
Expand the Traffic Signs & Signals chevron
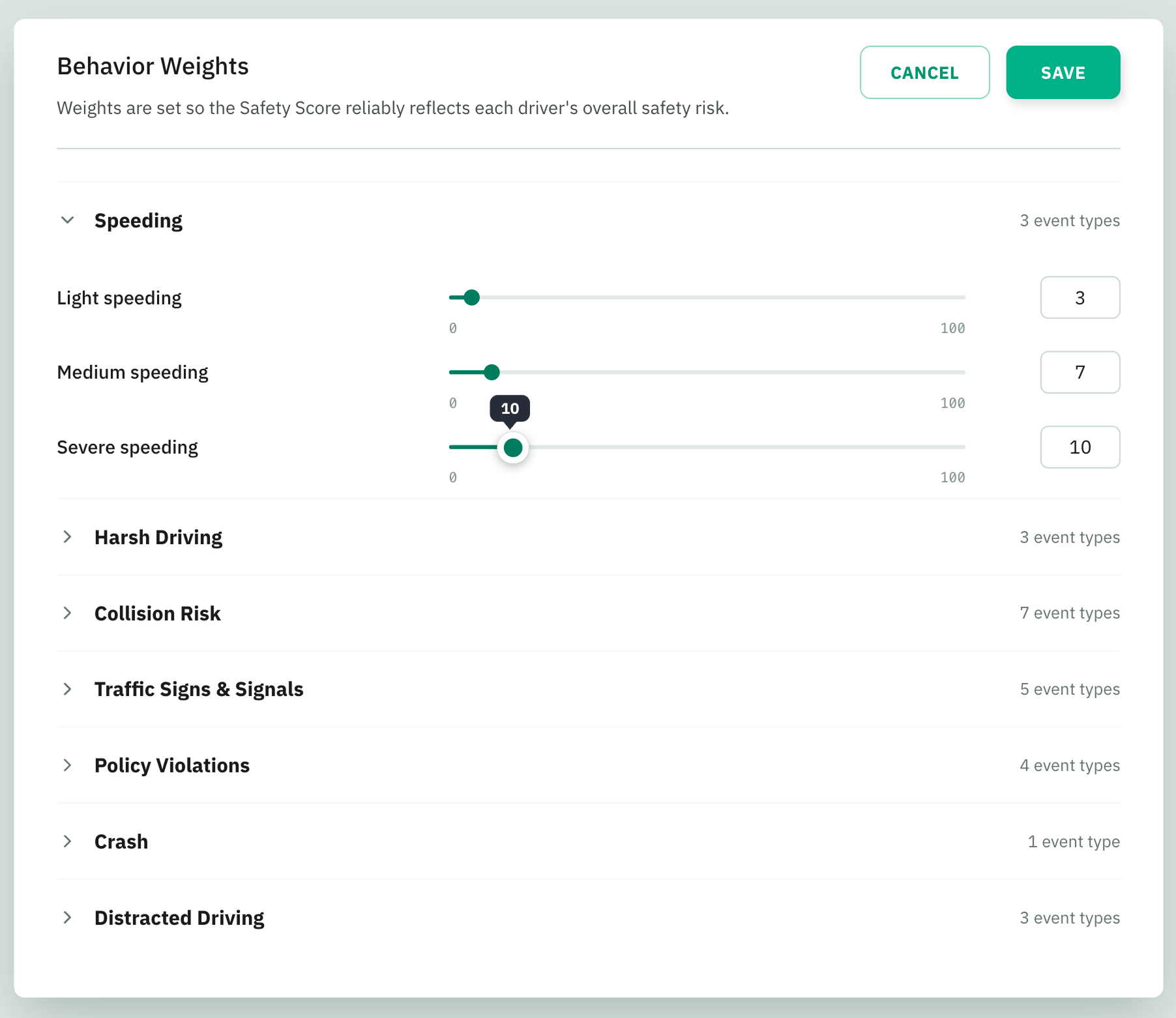point(67,689)
